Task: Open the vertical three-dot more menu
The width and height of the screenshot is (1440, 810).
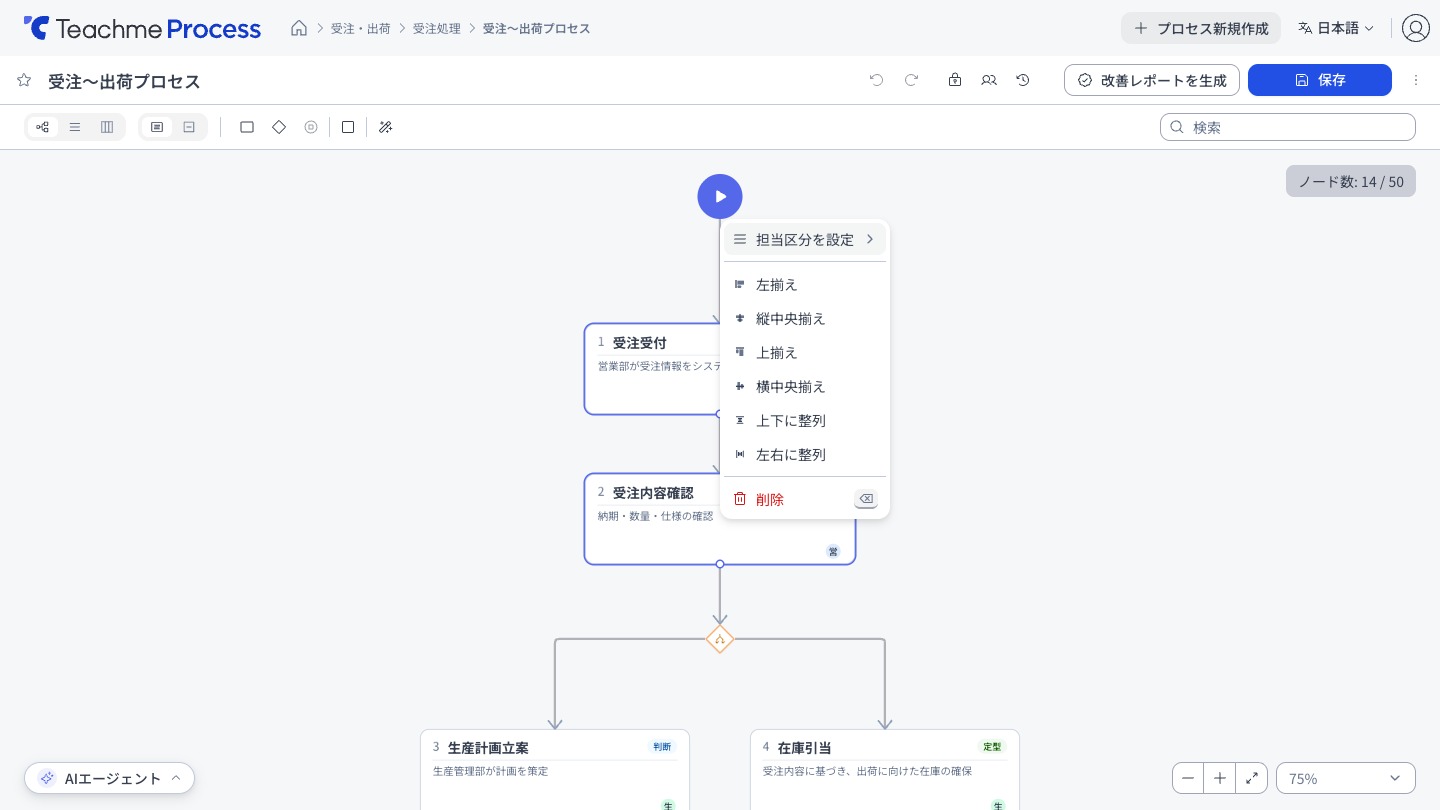Action: pos(1416,80)
